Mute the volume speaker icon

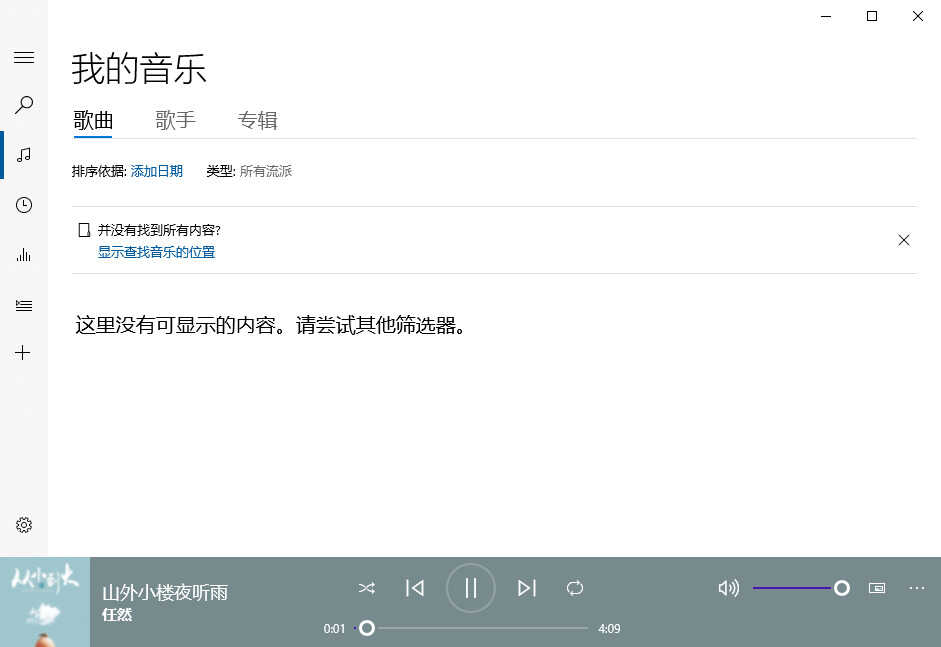click(x=729, y=588)
